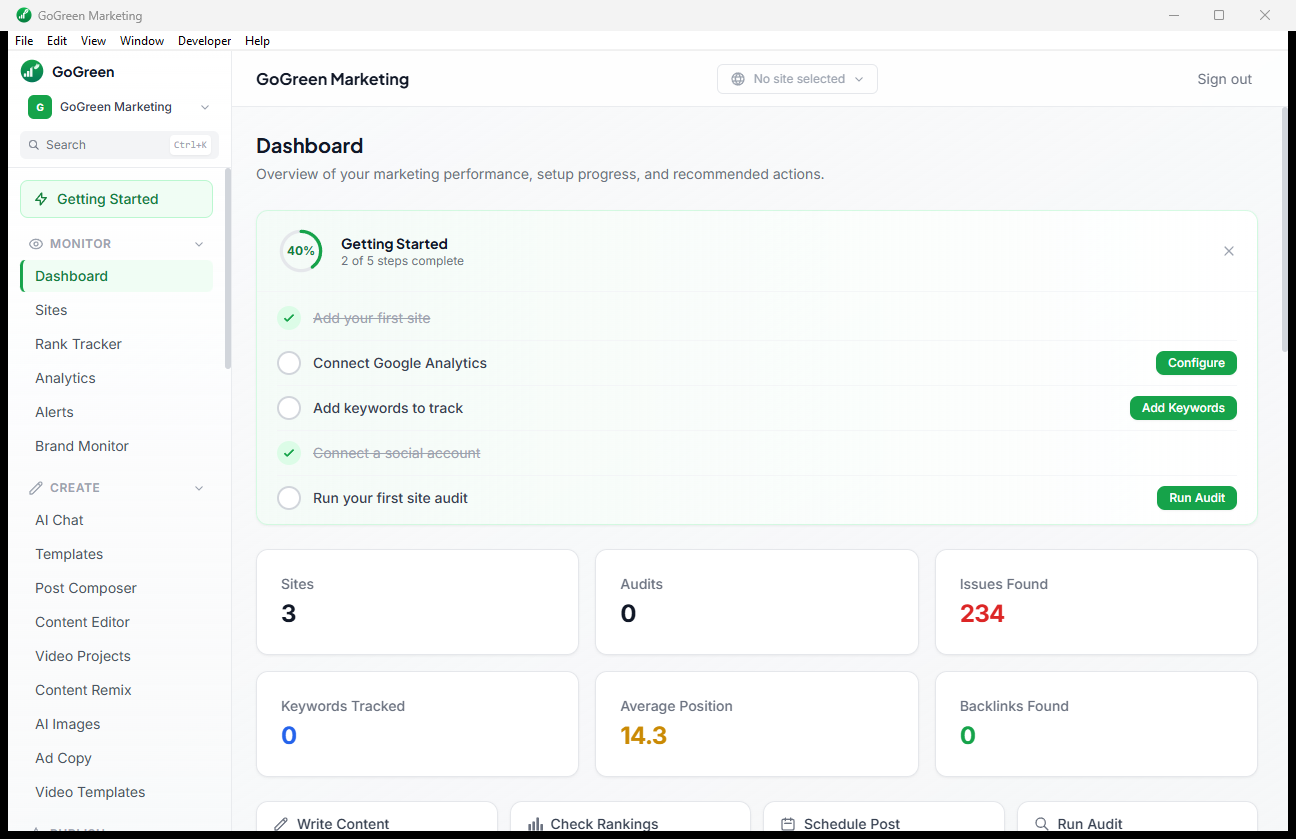1296x839 pixels.
Task: Open the Developer menu
Action: tap(204, 41)
